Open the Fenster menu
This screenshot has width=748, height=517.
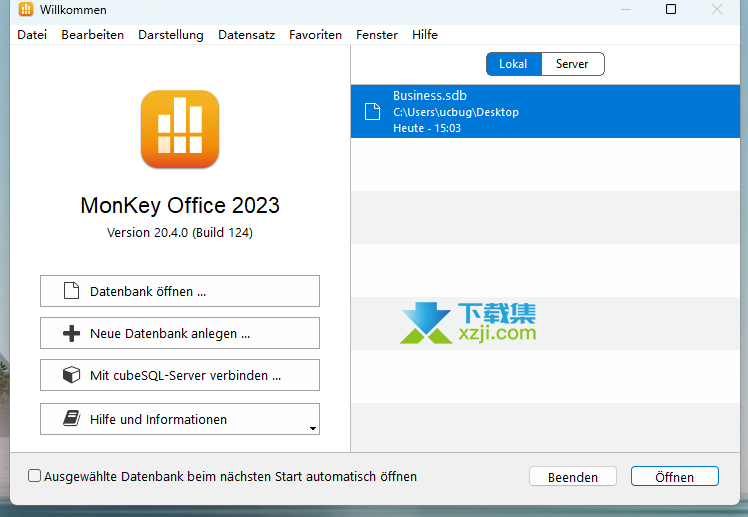[377, 35]
